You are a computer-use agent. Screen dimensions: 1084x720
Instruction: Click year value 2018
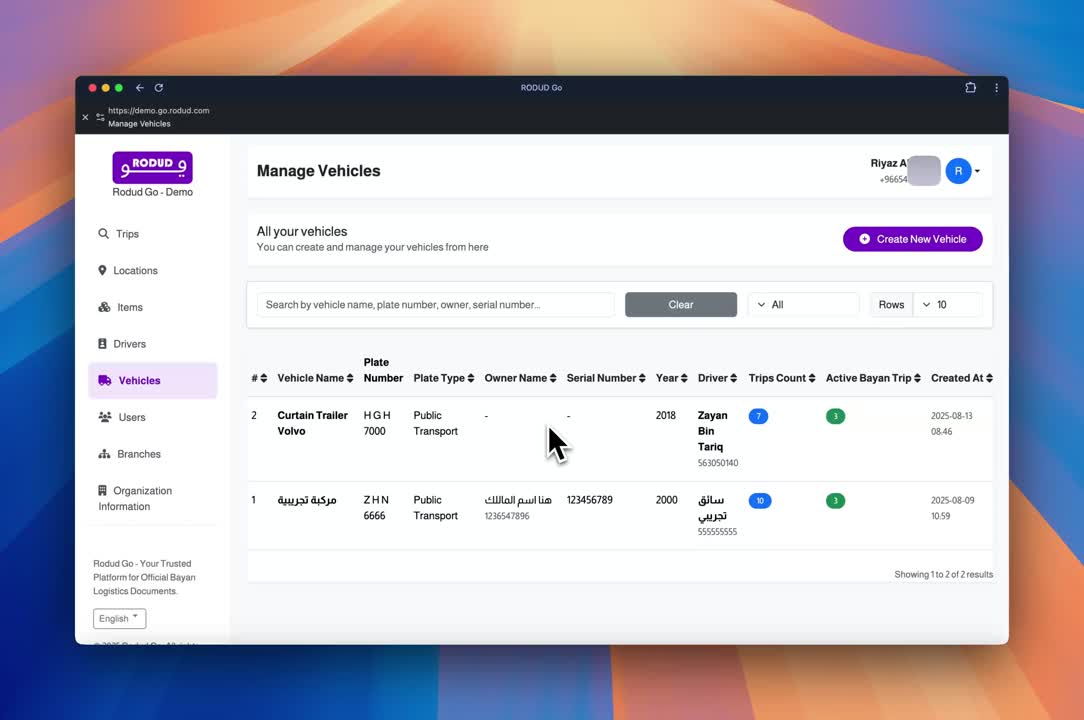point(666,416)
